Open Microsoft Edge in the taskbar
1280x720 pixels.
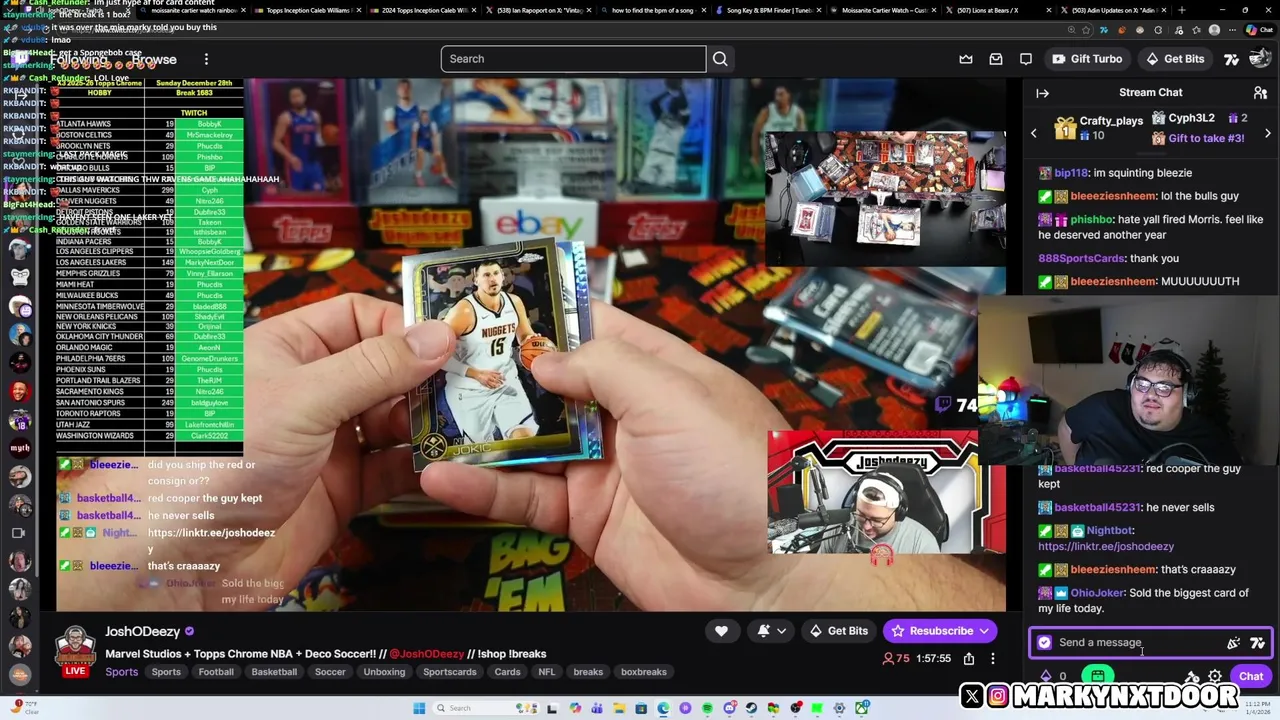click(x=663, y=708)
